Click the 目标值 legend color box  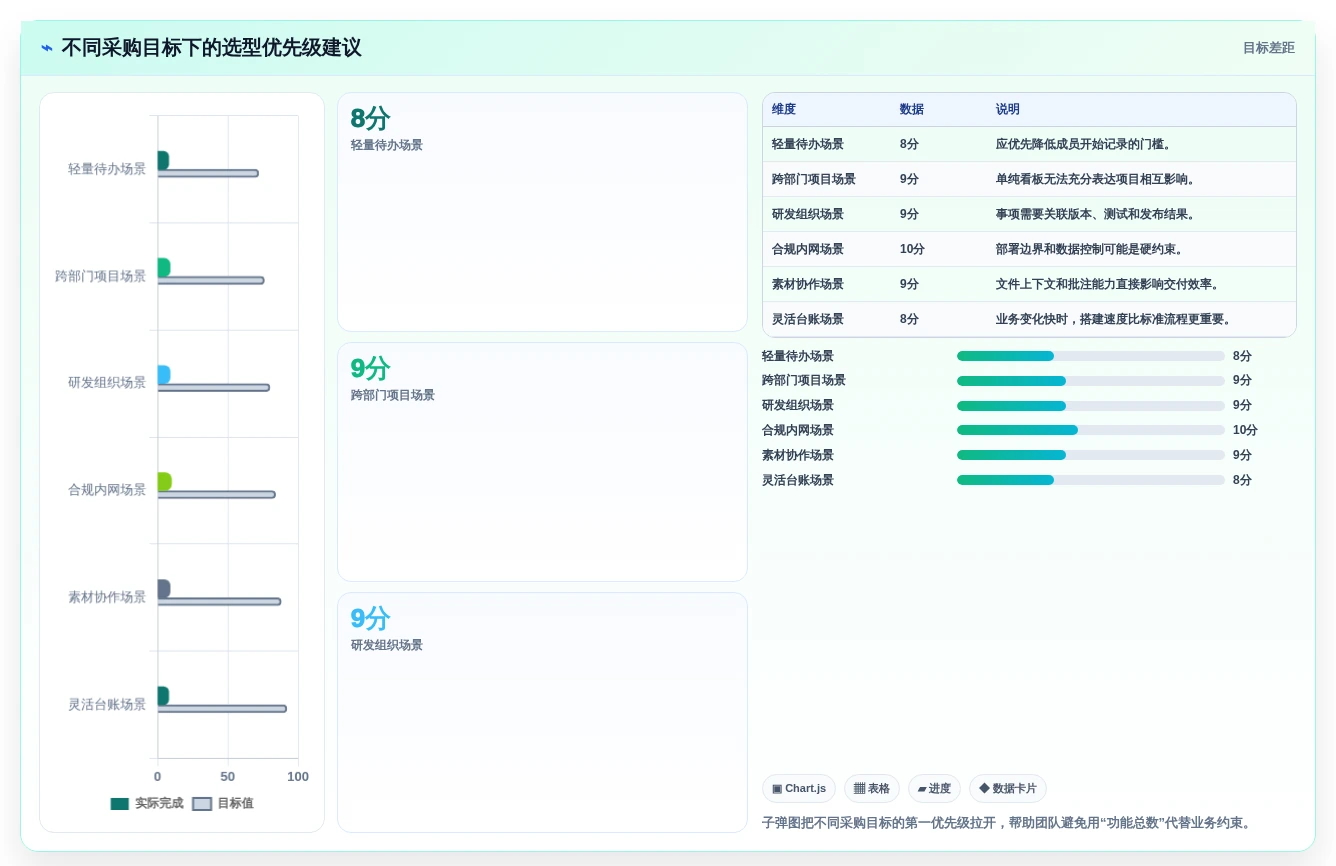tap(202, 803)
